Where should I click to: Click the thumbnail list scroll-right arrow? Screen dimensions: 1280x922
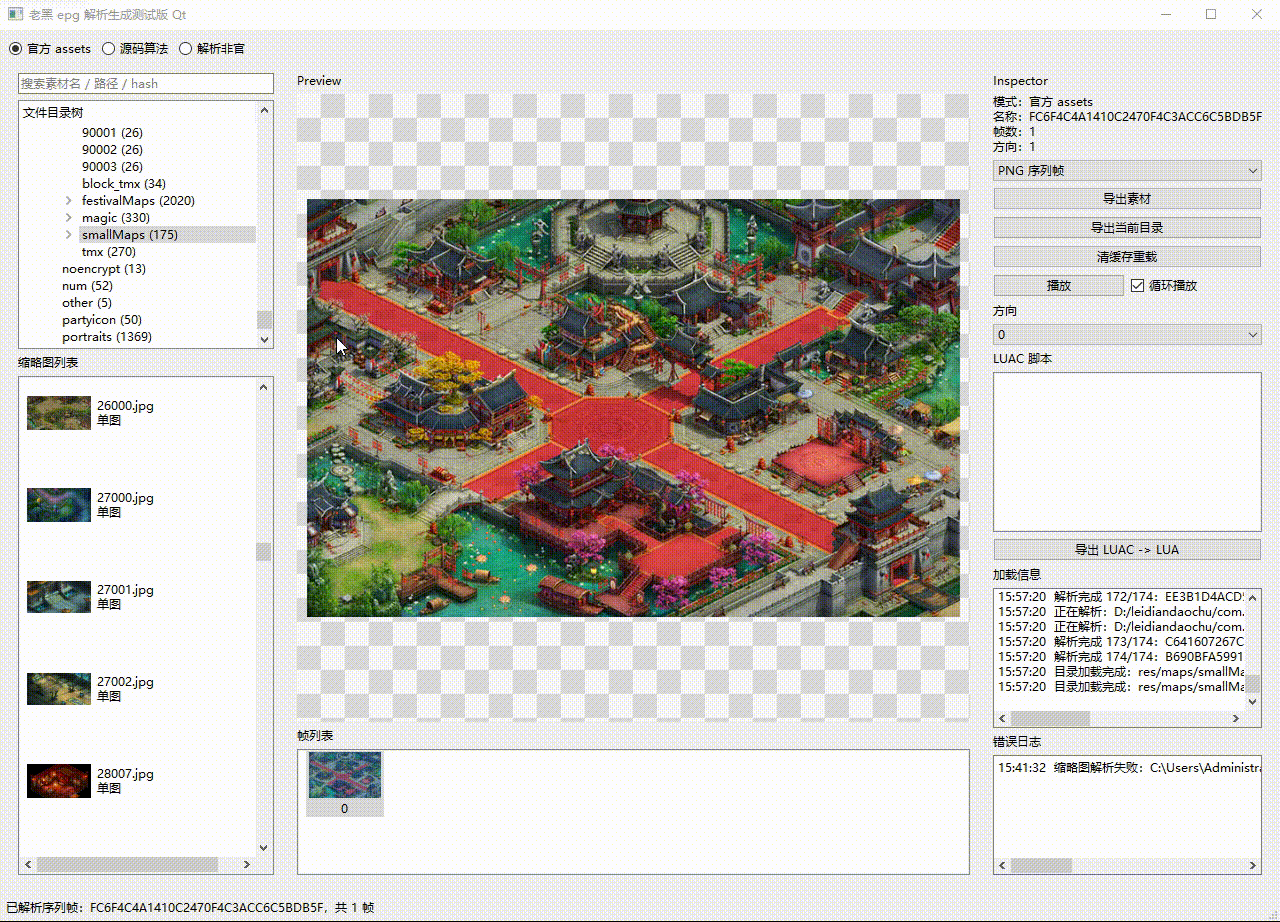247,865
